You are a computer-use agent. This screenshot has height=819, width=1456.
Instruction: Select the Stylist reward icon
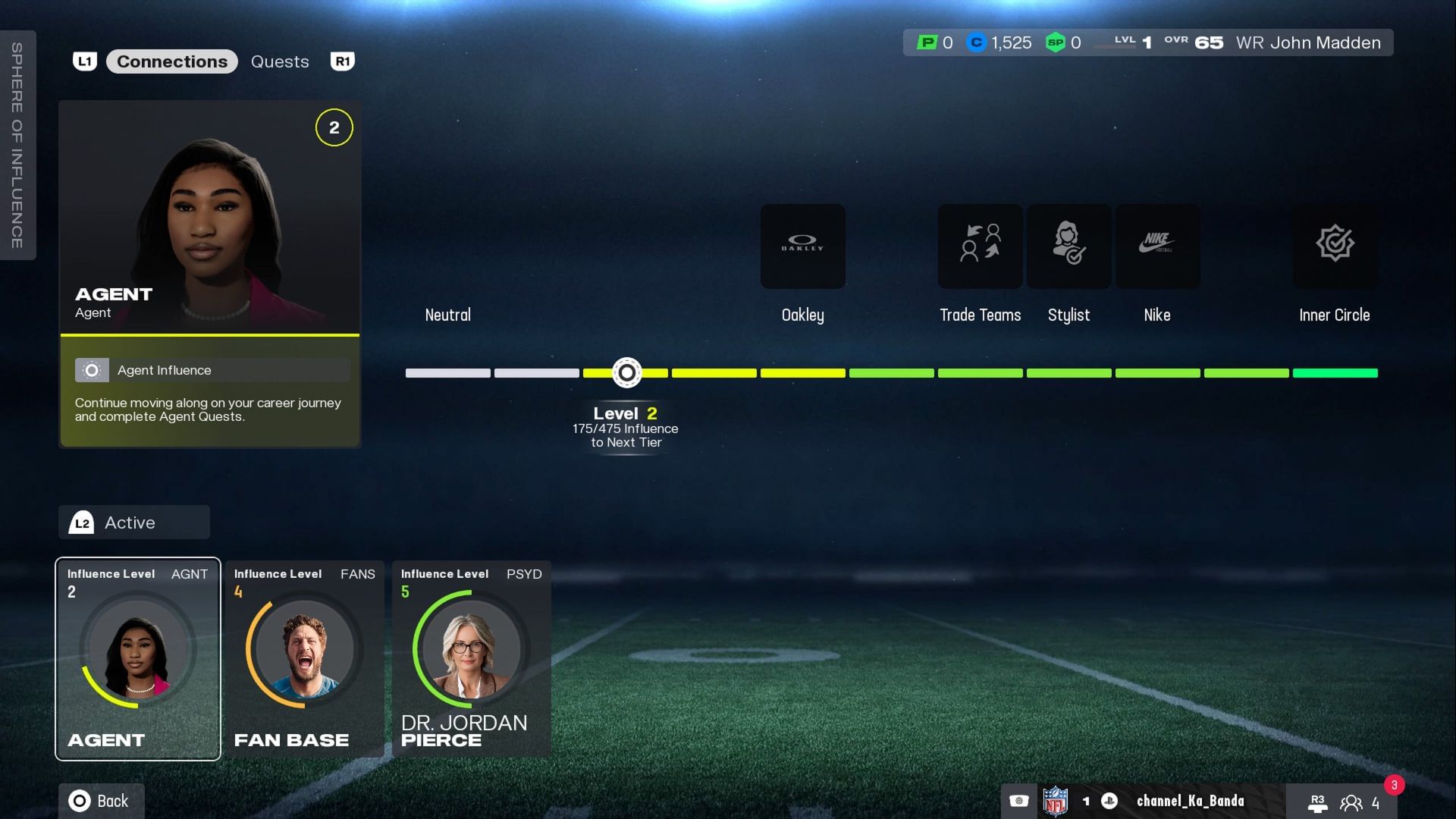[1068, 246]
